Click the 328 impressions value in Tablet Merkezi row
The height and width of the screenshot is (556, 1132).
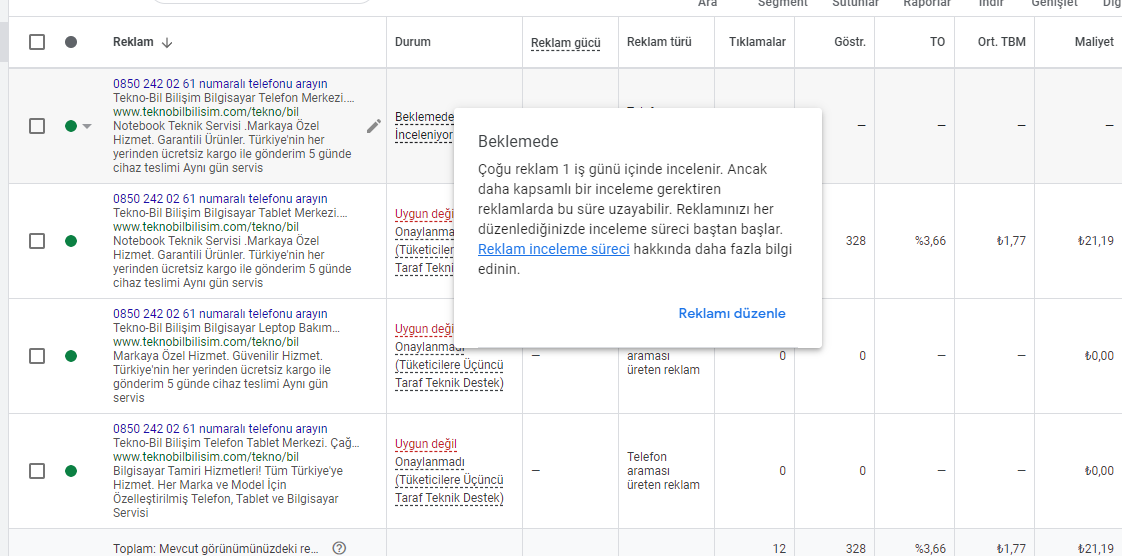[x=856, y=240]
